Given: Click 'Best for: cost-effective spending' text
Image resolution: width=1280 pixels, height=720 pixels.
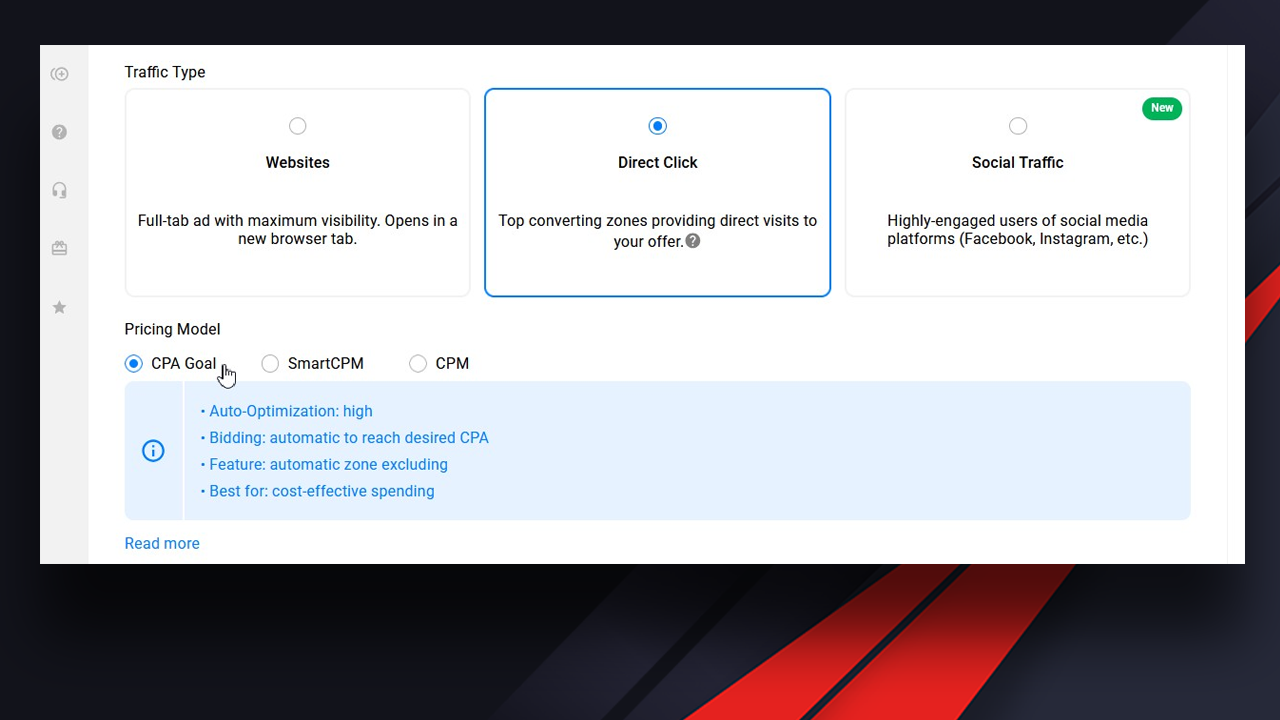Looking at the screenshot, I should [x=322, y=491].
